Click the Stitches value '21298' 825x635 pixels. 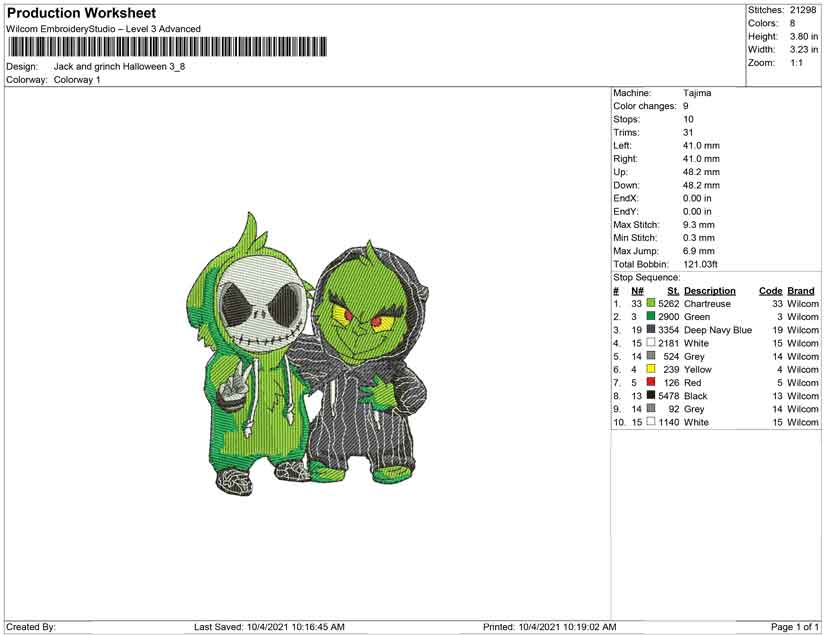(x=803, y=10)
